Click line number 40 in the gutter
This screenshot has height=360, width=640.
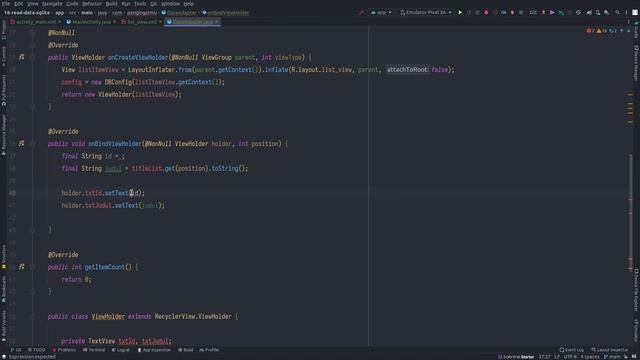(12, 193)
